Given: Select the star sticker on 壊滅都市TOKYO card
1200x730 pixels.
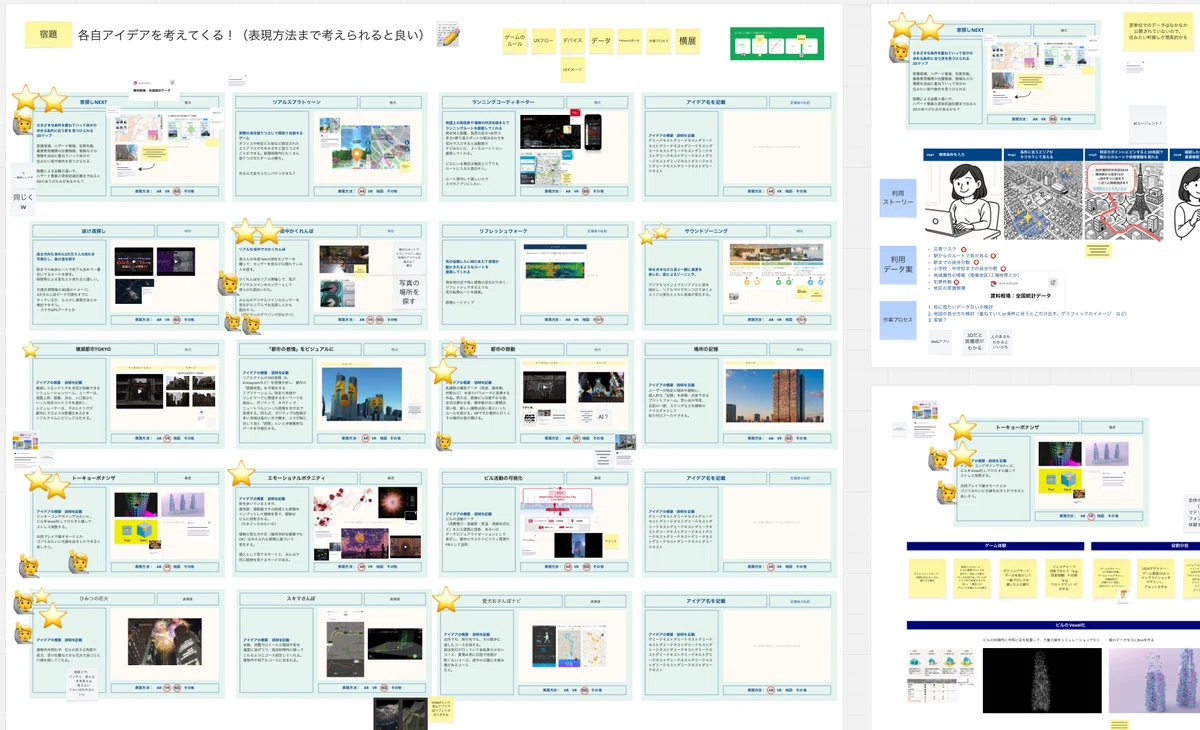Looking at the screenshot, I should tap(31, 350).
